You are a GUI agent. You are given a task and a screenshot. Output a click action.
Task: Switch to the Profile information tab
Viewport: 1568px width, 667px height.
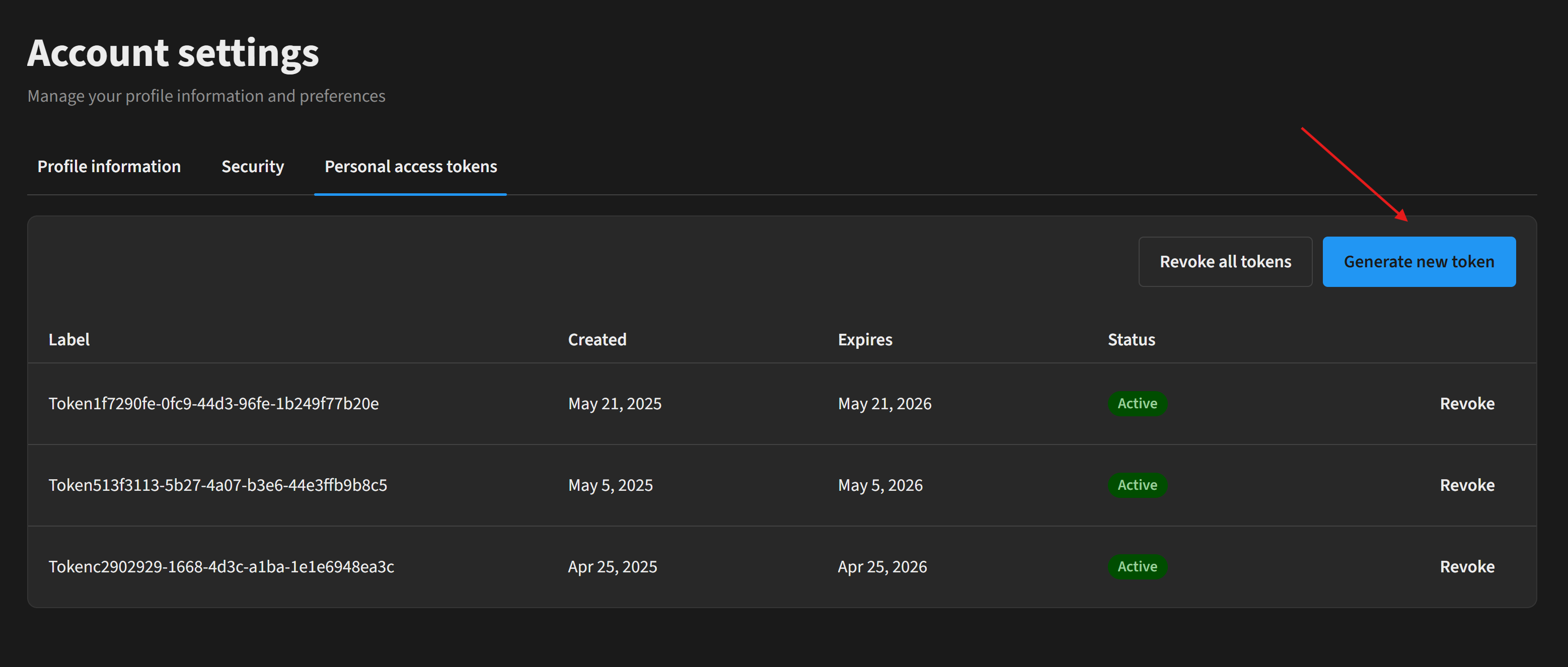109,166
